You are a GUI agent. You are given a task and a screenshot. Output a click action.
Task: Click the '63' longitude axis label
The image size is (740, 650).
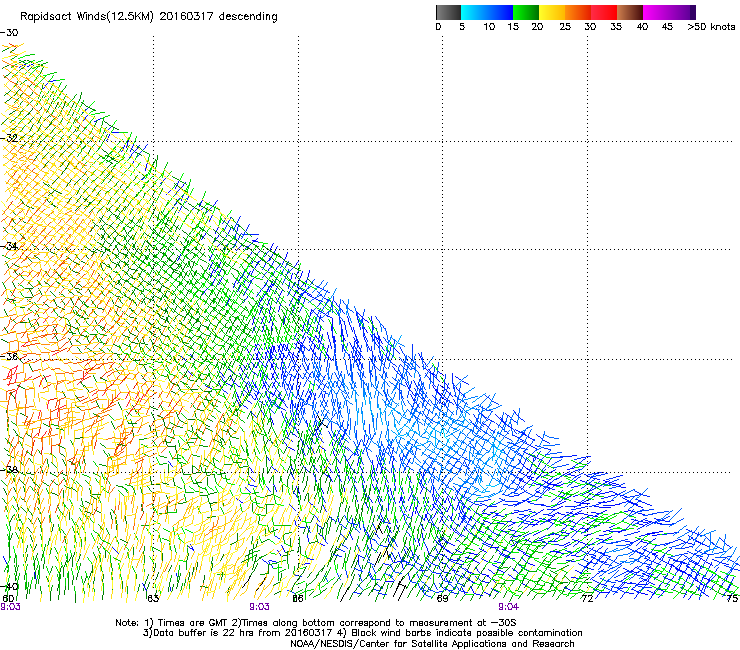pos(153,599)
